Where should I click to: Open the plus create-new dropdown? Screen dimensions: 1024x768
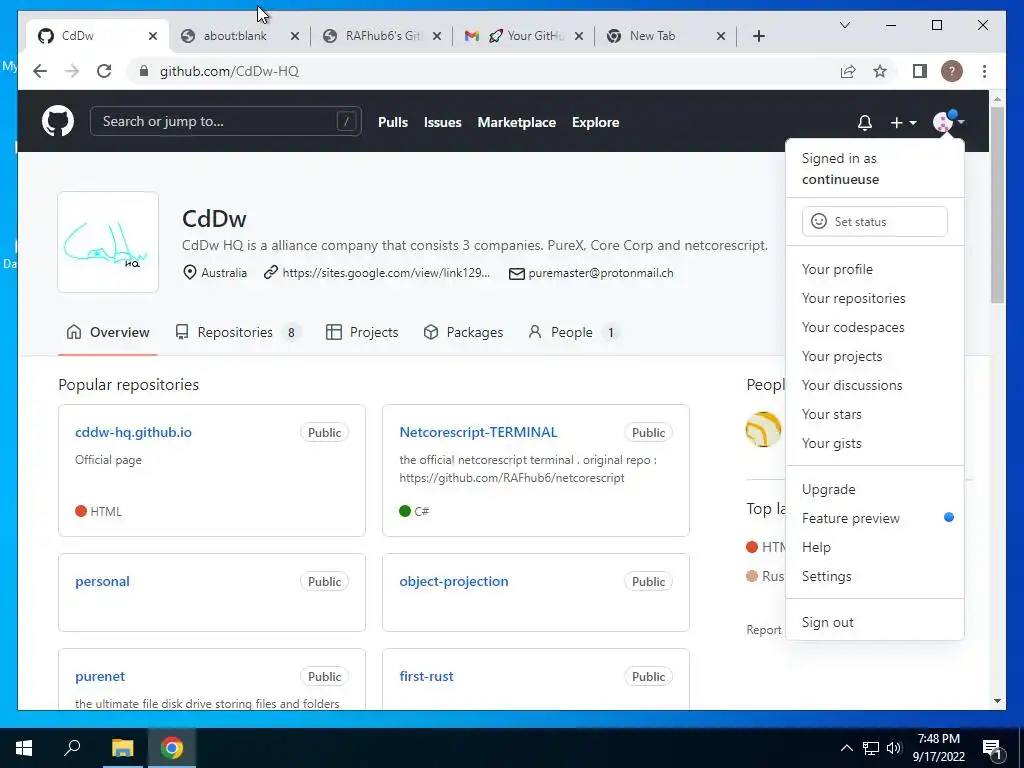pyautogui.click(x=903, y=122)
